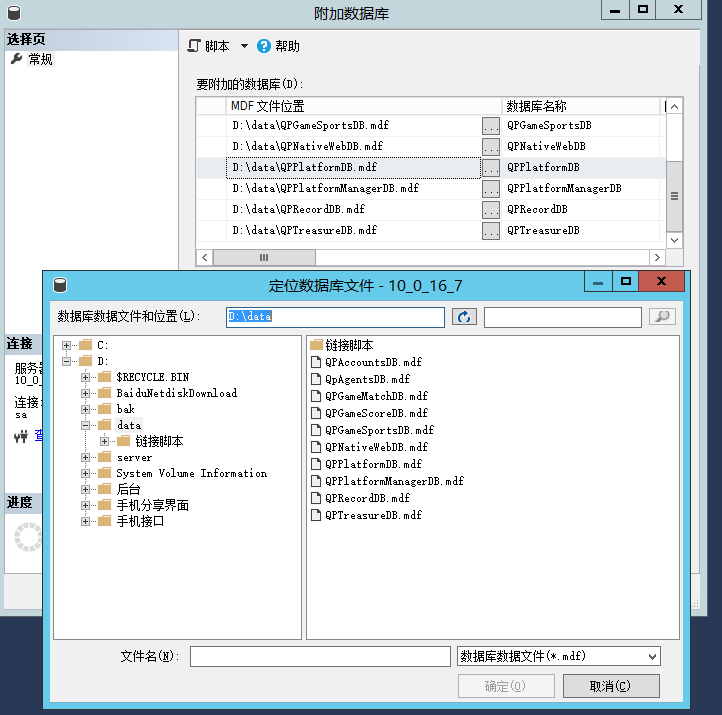This screenshot has height=715, width=722.
Task: Expand the BaiduNetdiskDownload folder node
Action: click(x=85, y=393)
